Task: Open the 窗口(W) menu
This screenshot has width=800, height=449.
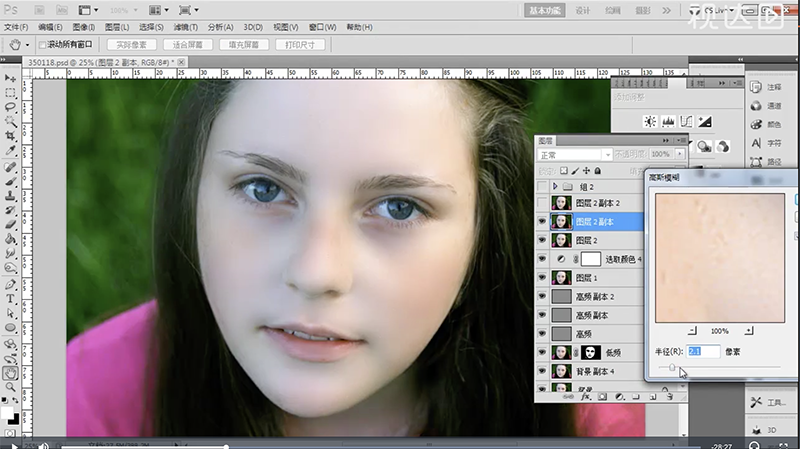Action: click(322, 28)
